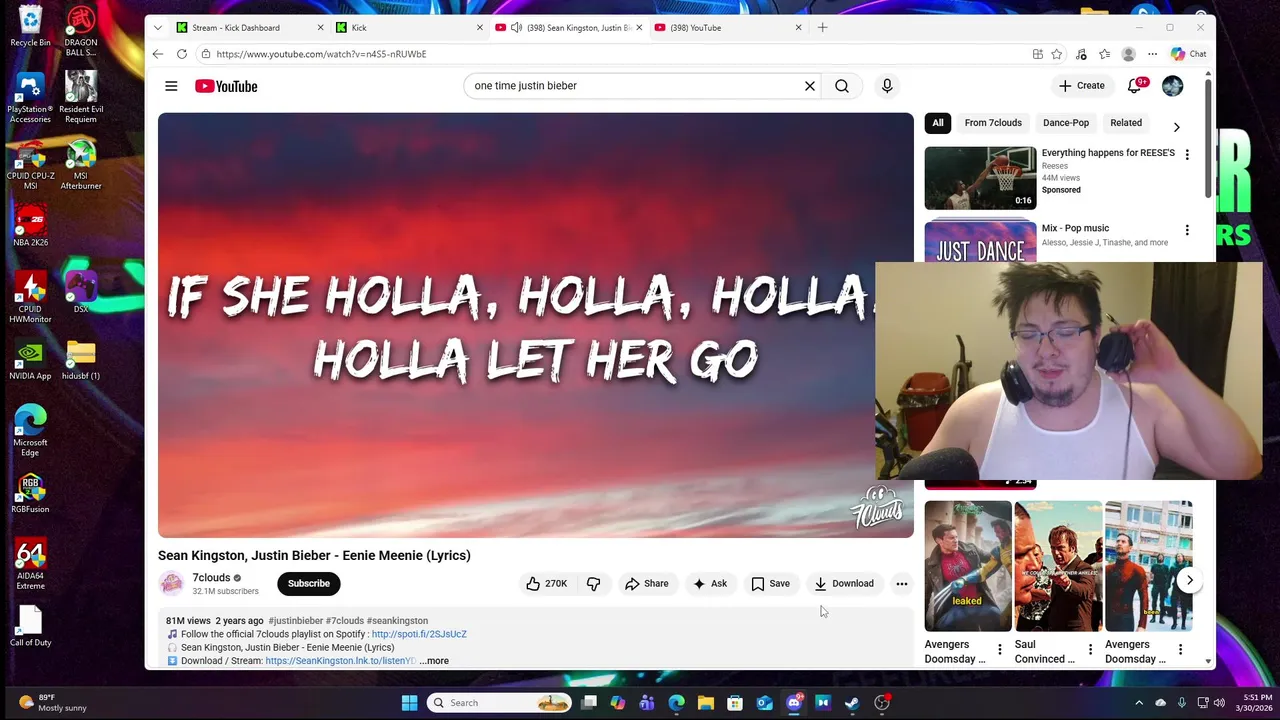
Task: Run search with the magnifying glass button
Action: coord(842,86)
